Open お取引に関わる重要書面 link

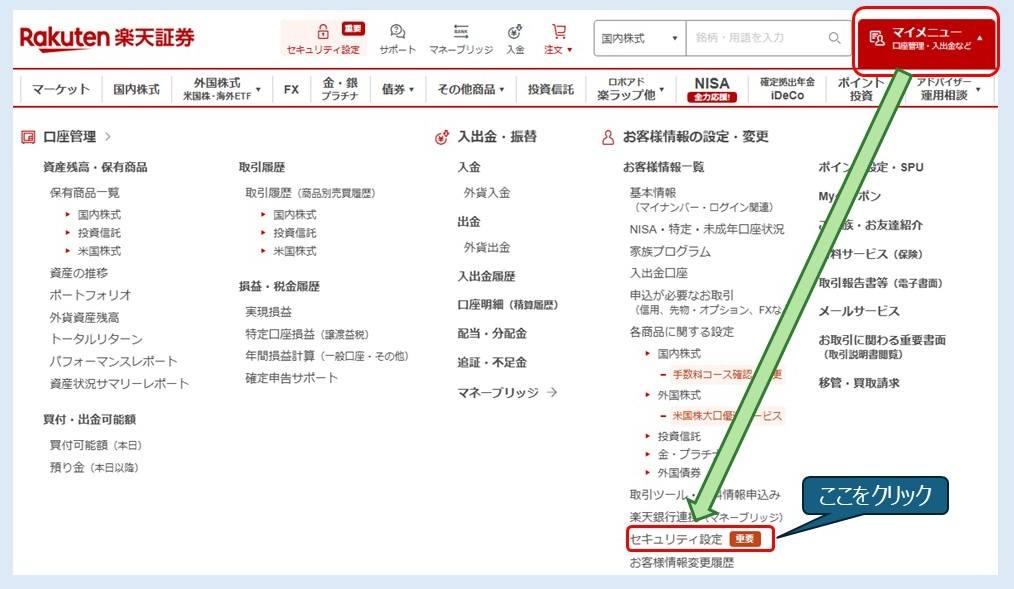point(882,347)
